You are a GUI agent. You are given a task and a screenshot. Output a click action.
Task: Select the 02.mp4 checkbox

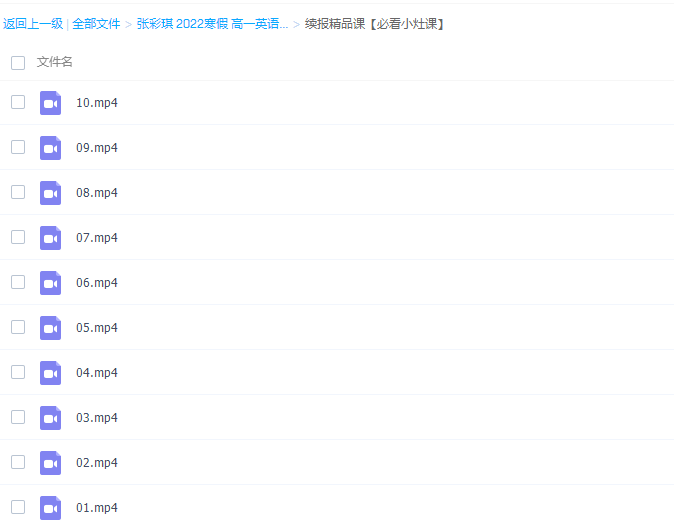18,462
